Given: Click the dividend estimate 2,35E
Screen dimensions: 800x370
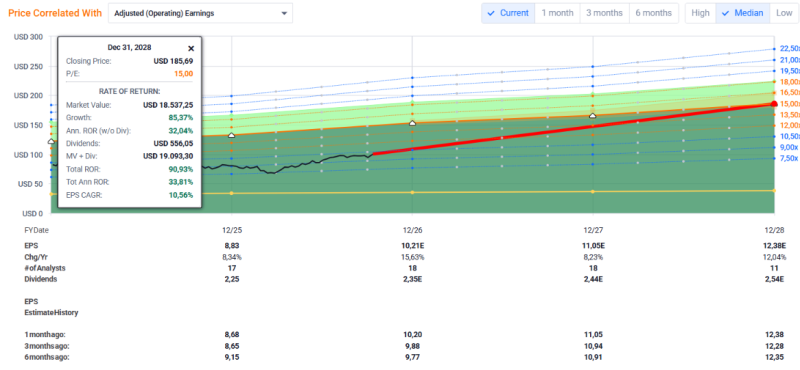Looking at the screenshot, I should pos(412,279).
